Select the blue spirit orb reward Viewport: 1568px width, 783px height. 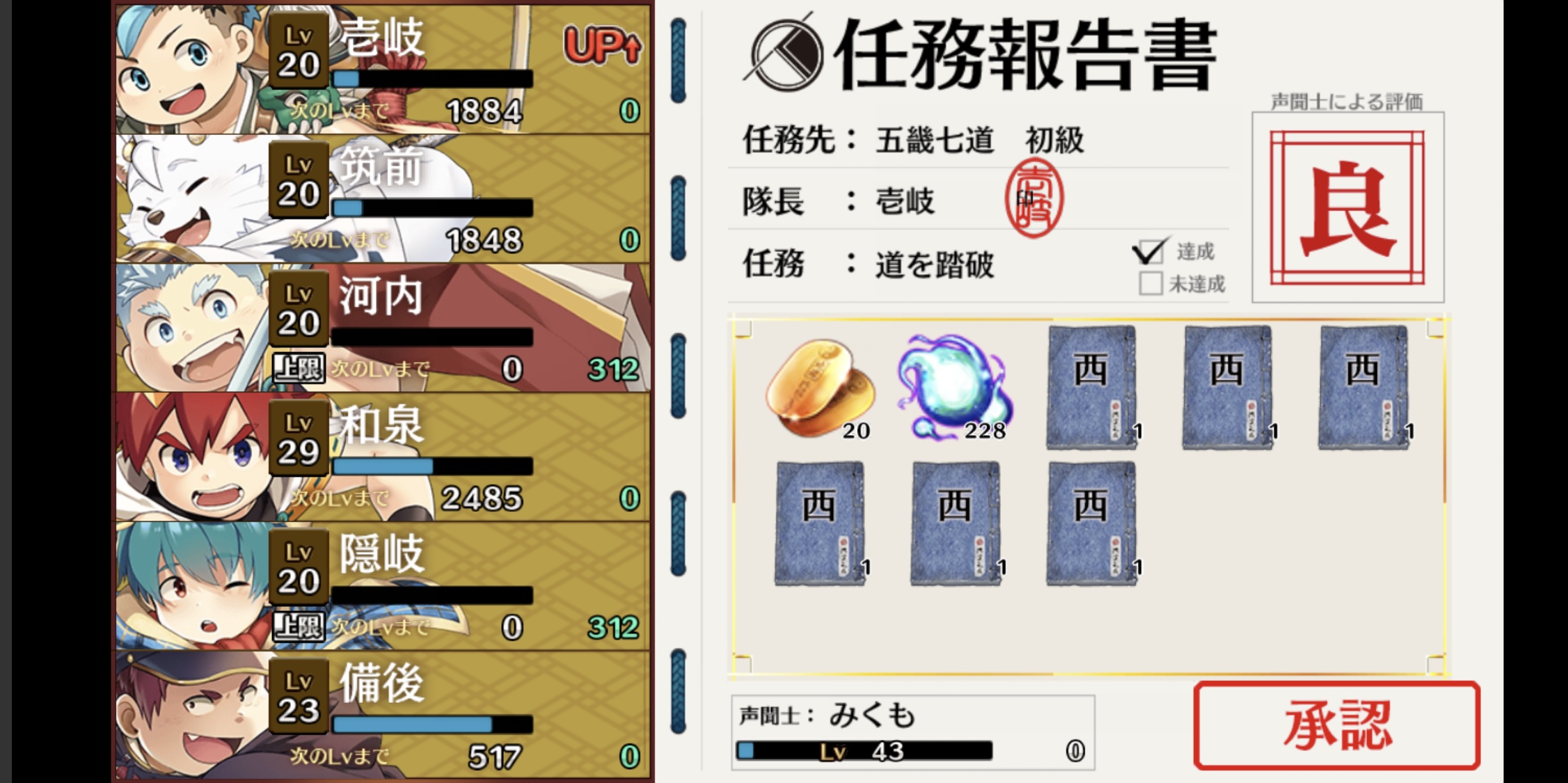pyautogui.click(x=955, y=387)
